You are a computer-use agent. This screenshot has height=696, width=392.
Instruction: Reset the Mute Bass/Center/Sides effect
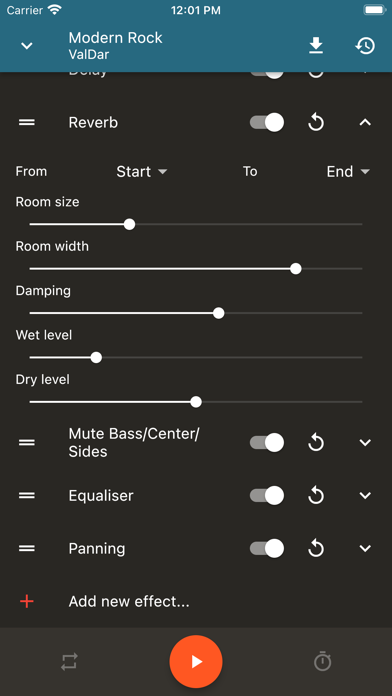[x=316, y=443]
